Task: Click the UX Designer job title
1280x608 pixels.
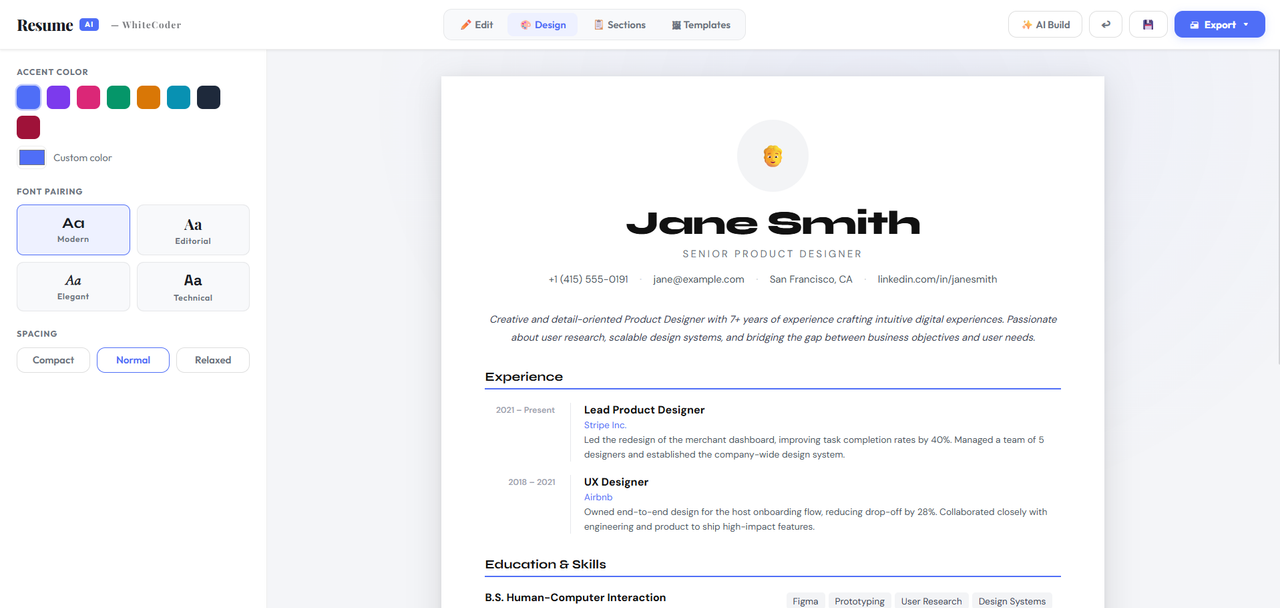Action: pos(616,482)
